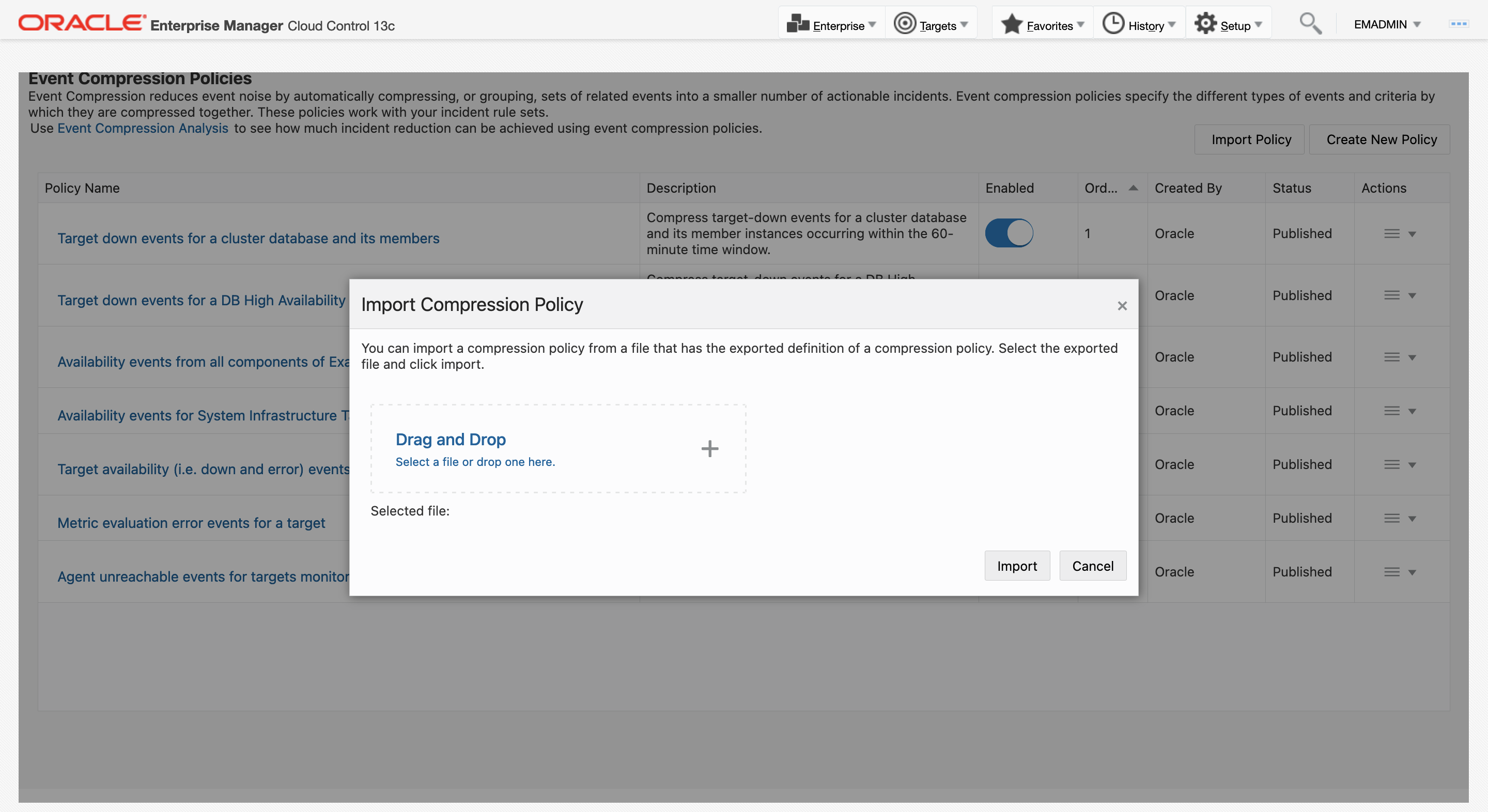
Task: Click the search magnifier icon
Action: pos(1310,24)
